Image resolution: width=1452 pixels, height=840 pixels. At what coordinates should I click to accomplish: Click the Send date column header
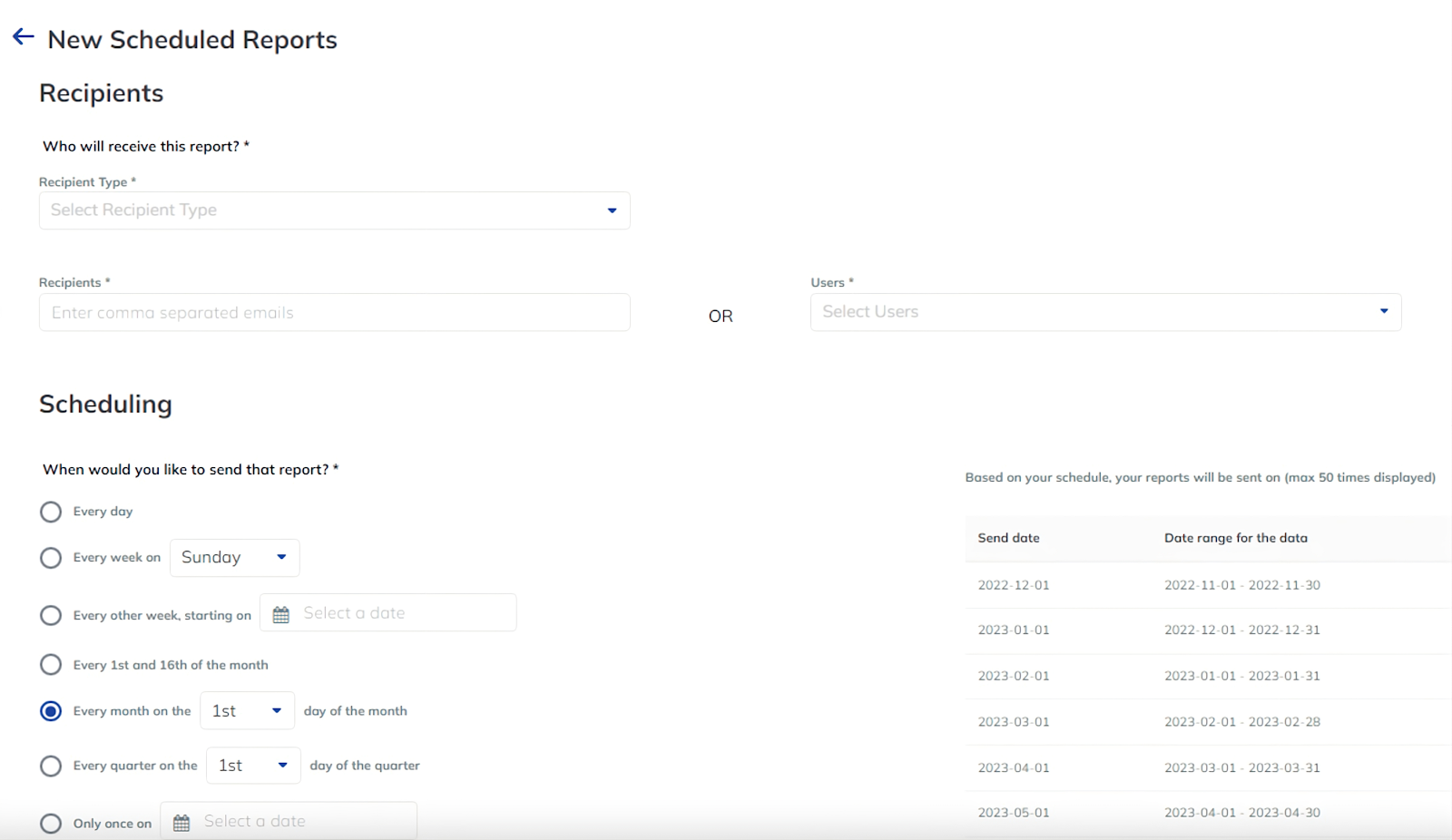point(1008,537)
